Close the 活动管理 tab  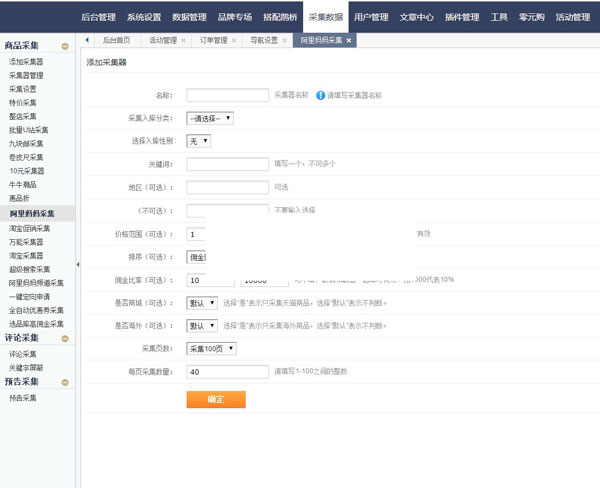184,41
